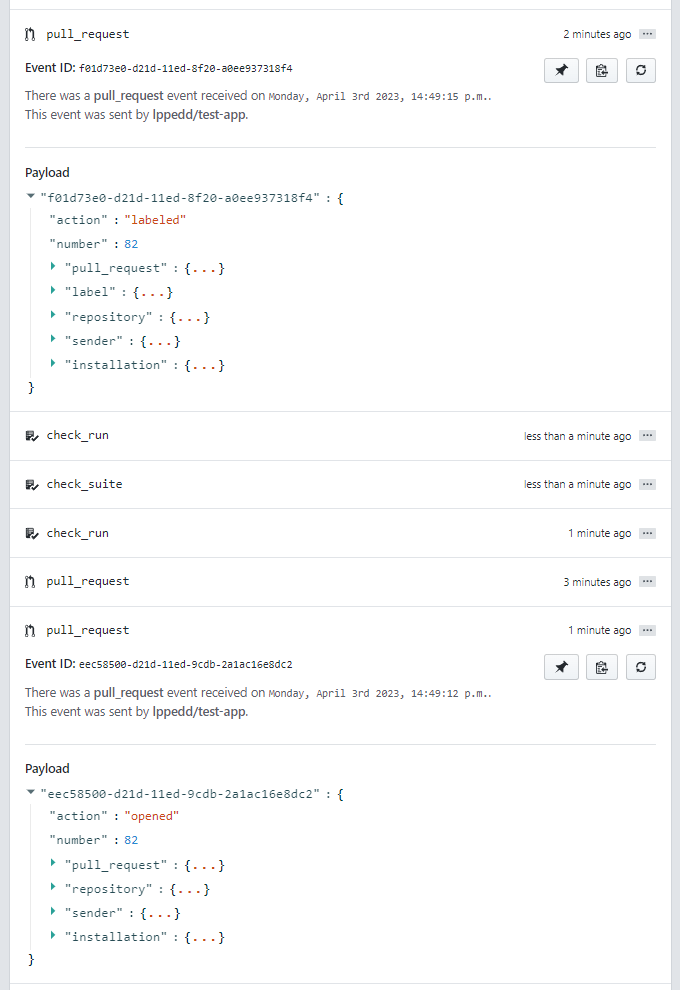Redeliver the f01d73e0 pull_request event
The height and width of the screenshot is (990, 680).
[x=641, y=70]
